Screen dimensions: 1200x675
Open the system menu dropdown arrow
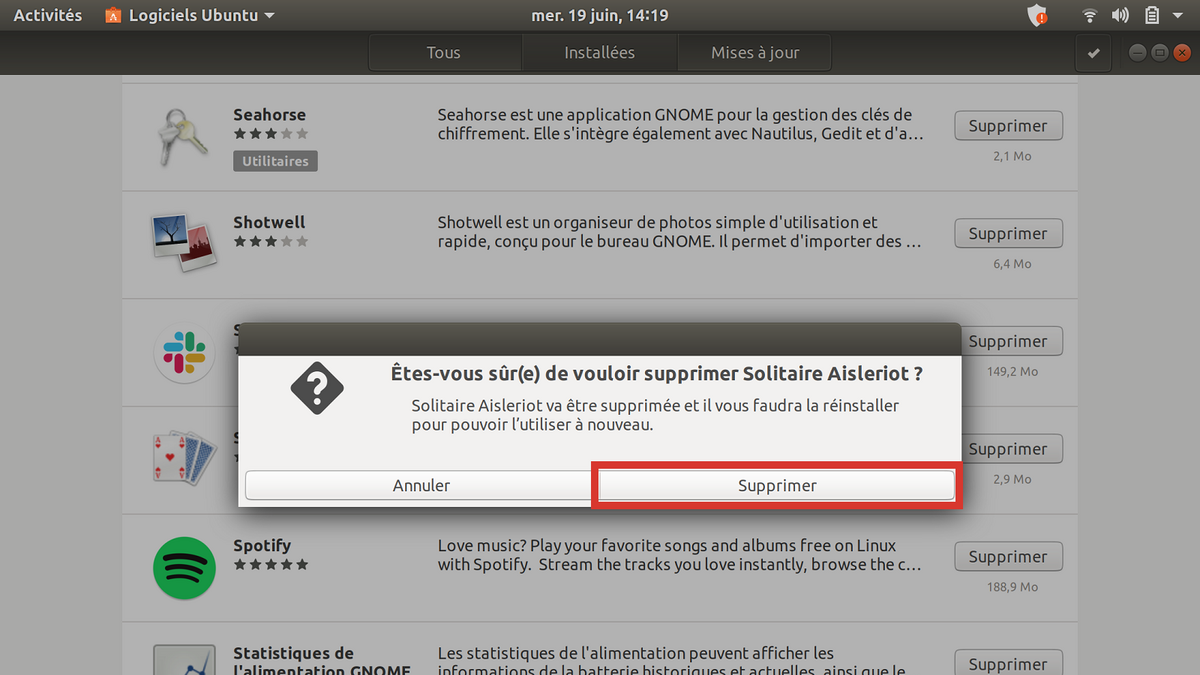pos(1179,16)
